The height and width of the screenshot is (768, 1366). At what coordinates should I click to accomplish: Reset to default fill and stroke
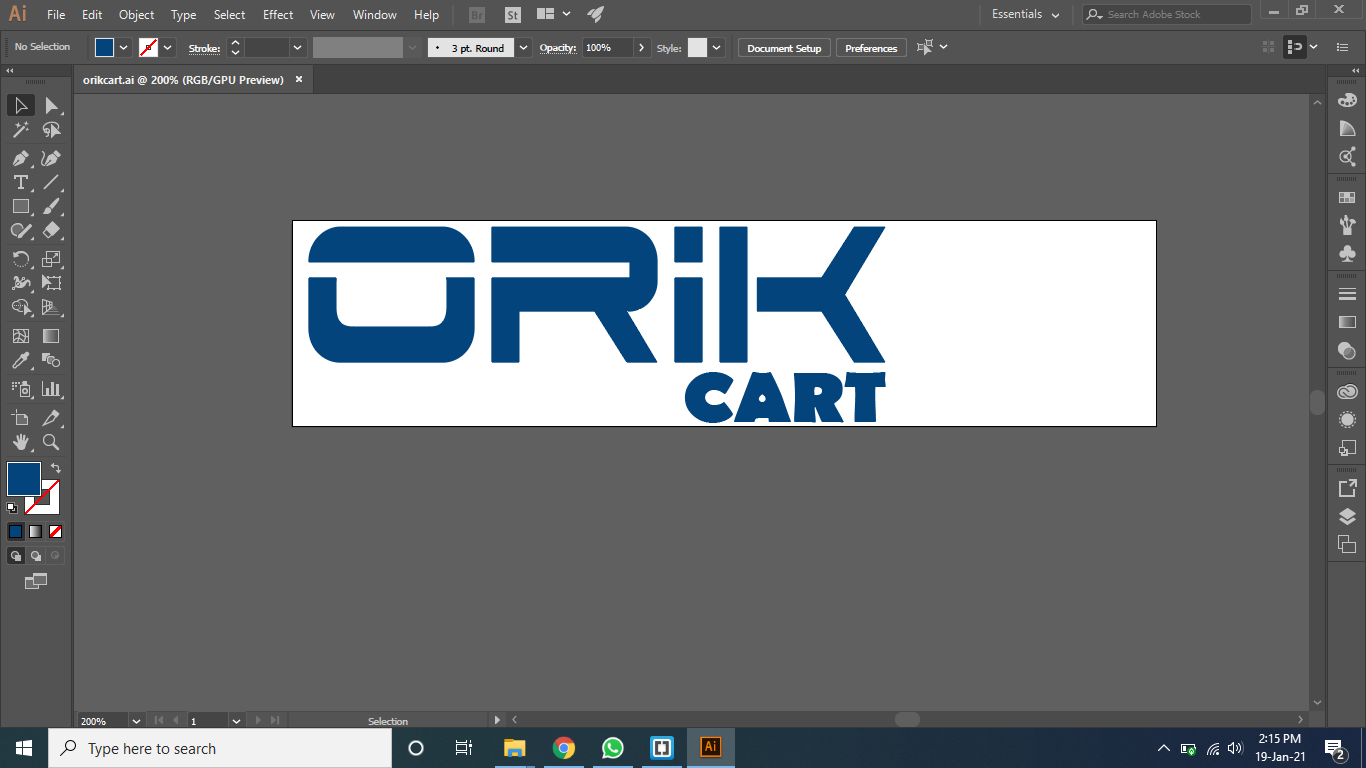(x=12, y=508)
